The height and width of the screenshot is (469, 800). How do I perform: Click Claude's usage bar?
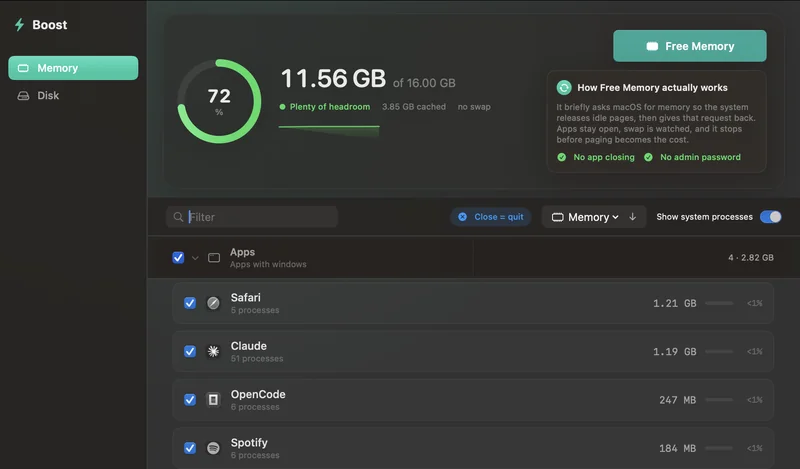(x=719, y=352)
